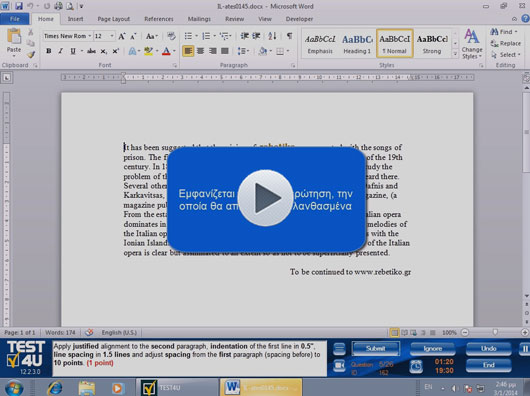Open Line and Paragraph Spacing dropdown

pyautogui.click(x=243, y=51)
